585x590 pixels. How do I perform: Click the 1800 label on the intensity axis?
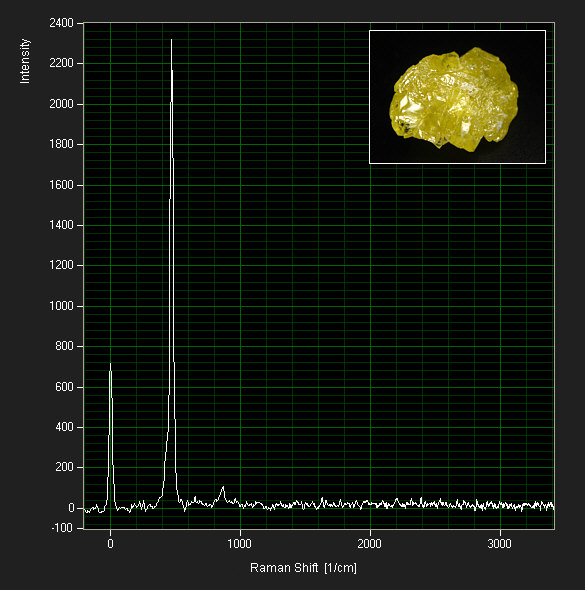61,144
